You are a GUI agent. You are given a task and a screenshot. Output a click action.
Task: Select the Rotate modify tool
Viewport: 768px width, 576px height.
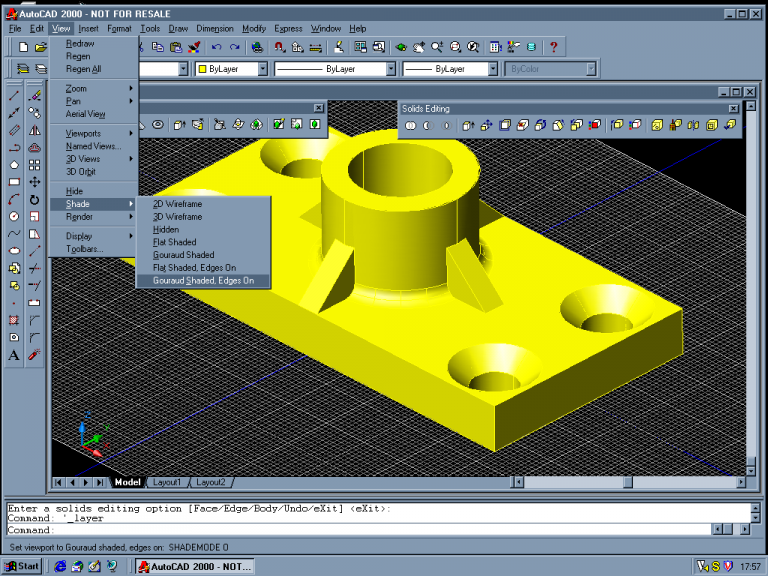point(35,199)
